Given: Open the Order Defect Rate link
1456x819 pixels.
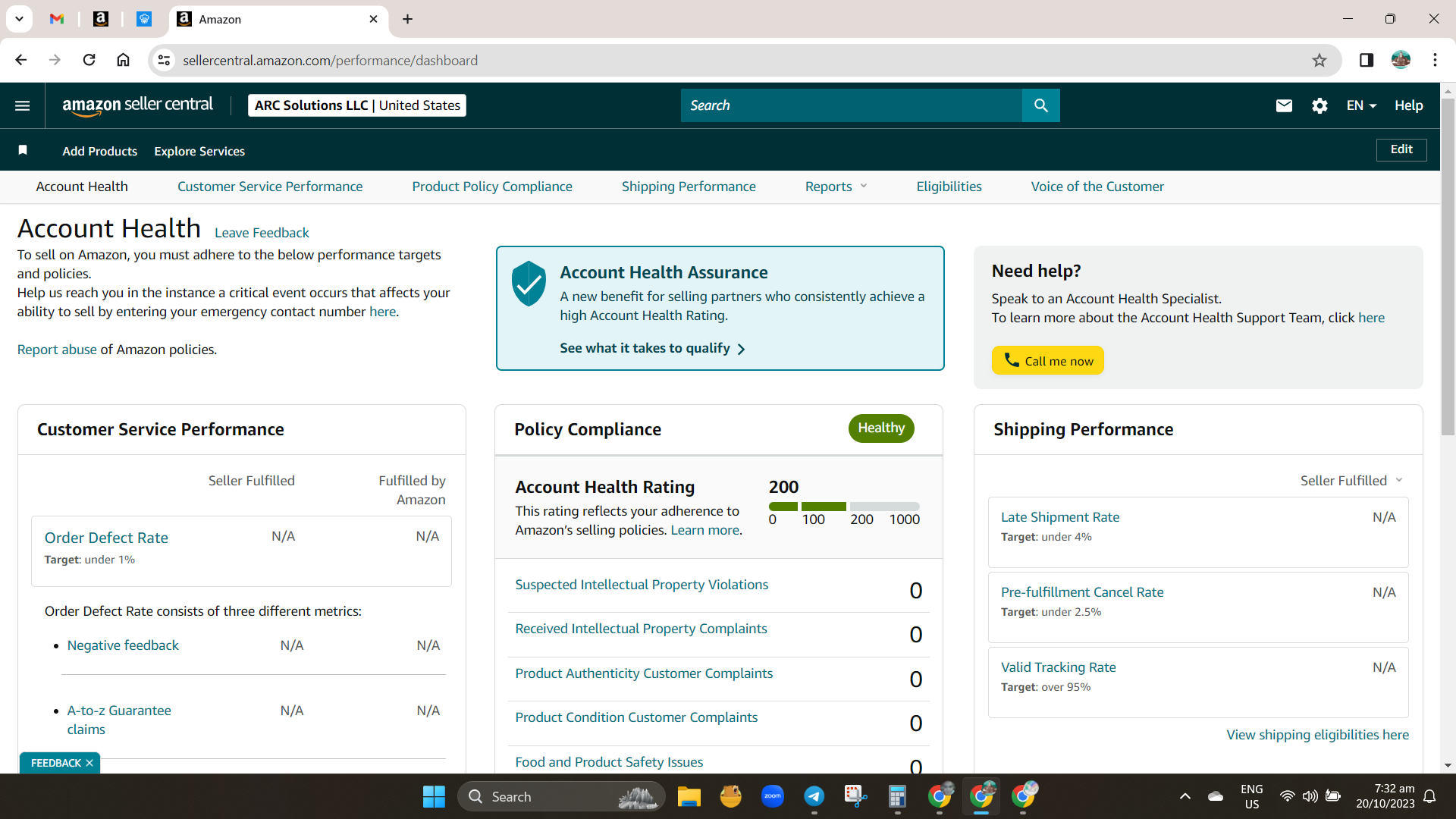Looking at the screenshot, I should point(106,538).
